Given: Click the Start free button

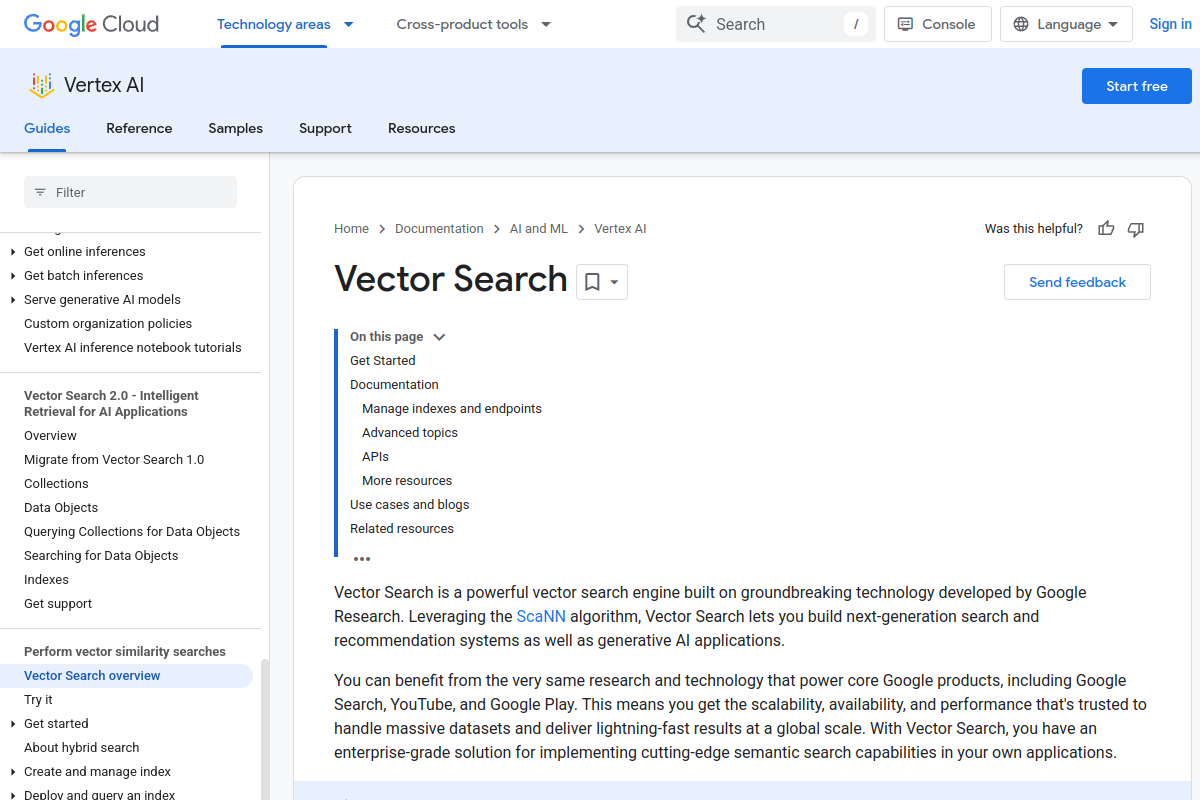Looking at the screenshot, I should pos(1136,86).
